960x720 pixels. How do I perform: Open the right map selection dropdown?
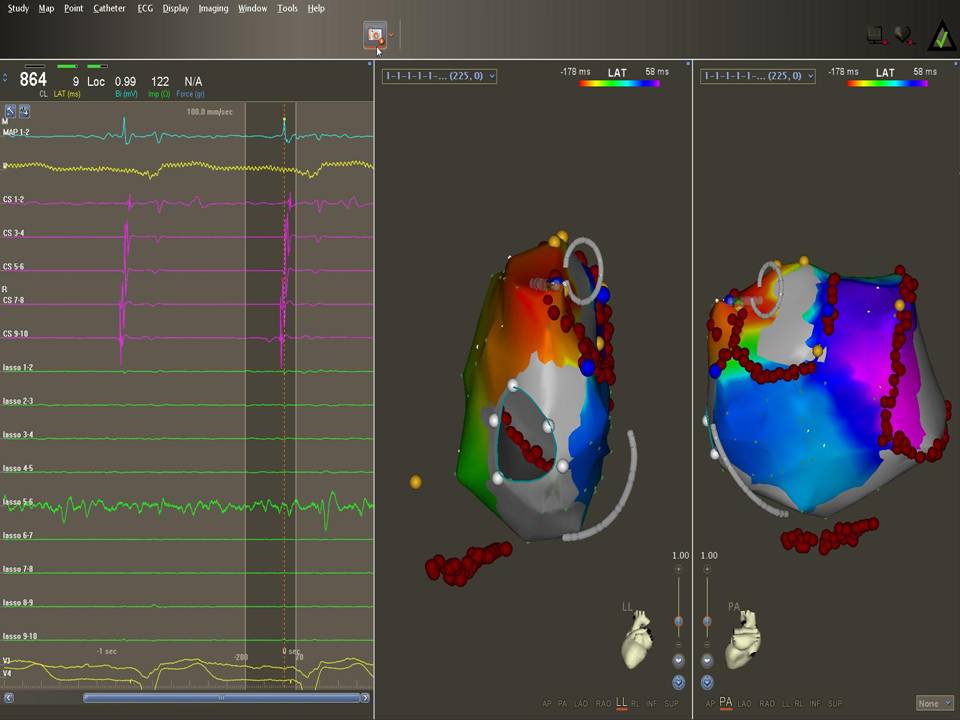757,75
